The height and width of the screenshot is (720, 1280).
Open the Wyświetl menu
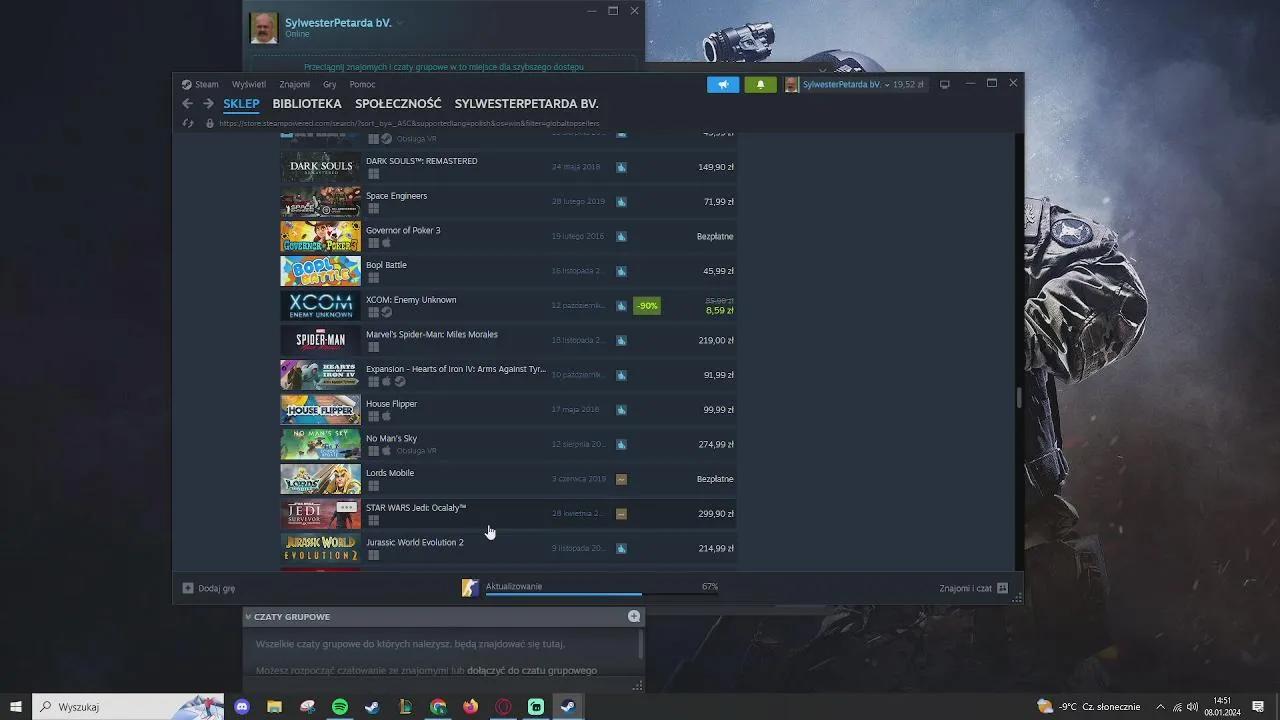pos(249,85)
